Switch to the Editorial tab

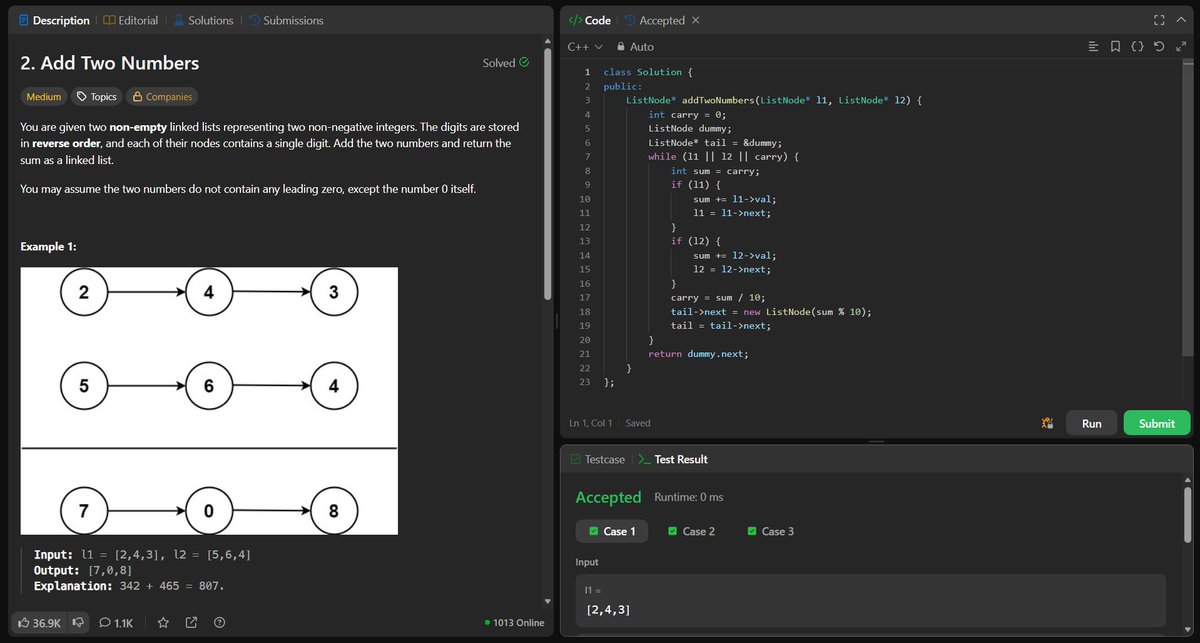[130, 20]
